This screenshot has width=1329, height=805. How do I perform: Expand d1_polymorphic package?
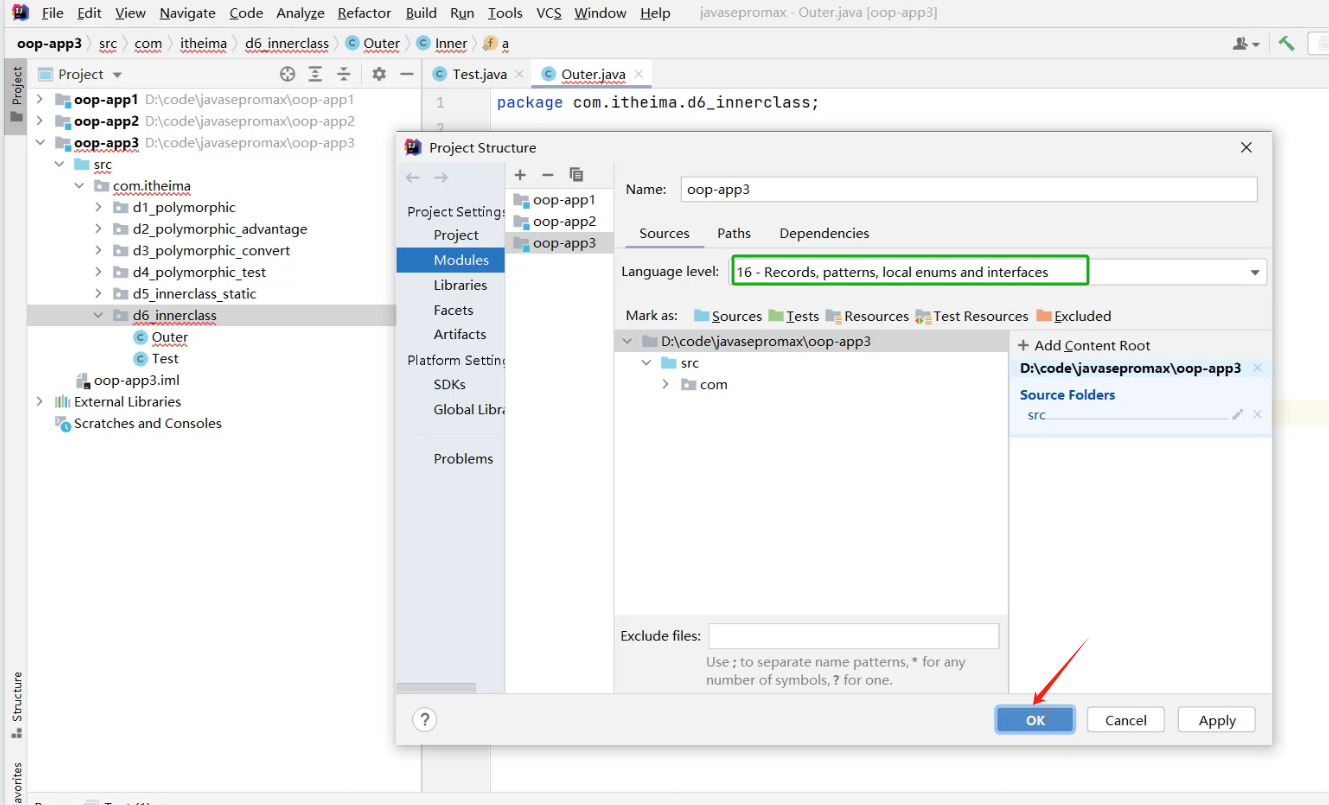coord(98,208)
